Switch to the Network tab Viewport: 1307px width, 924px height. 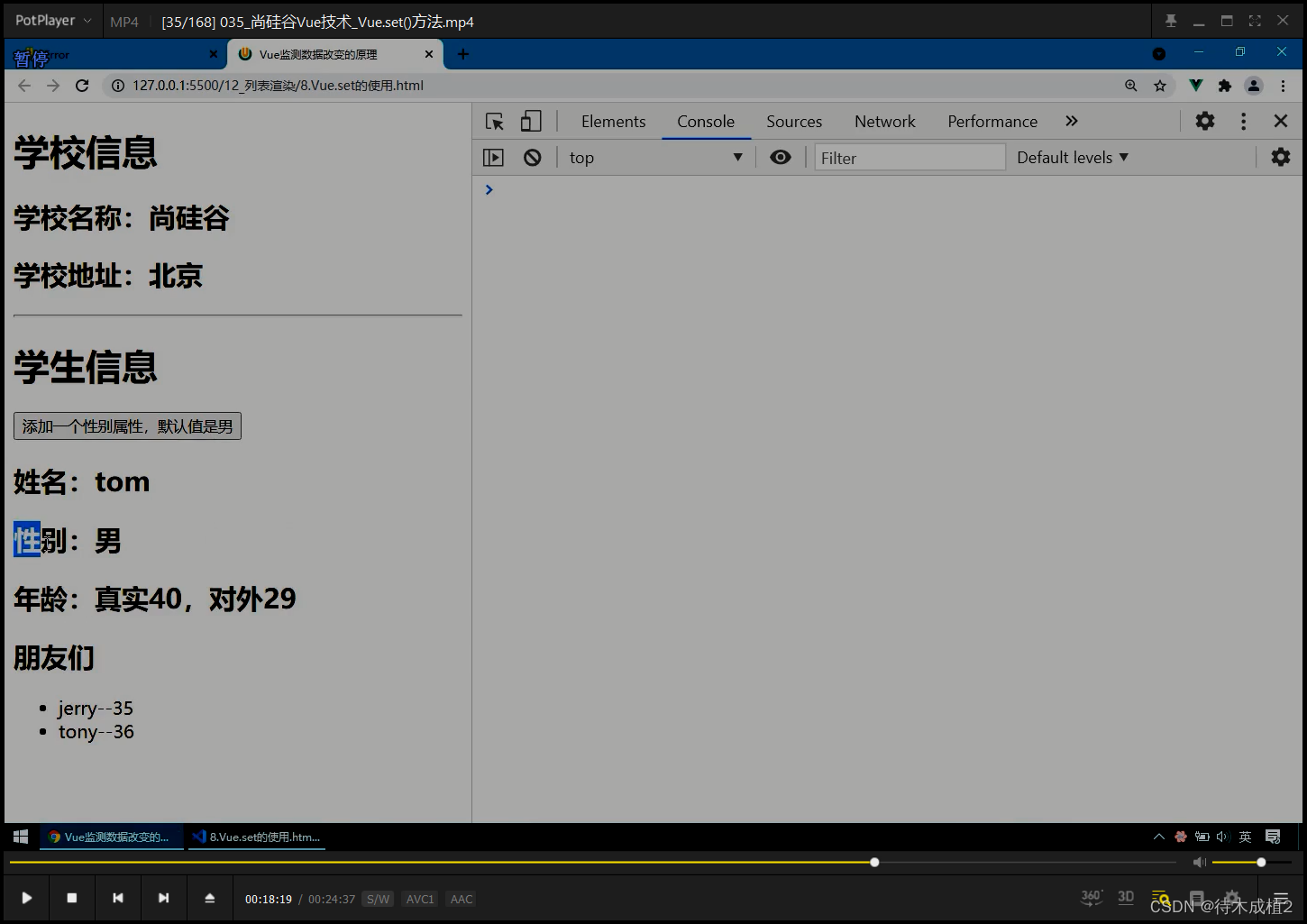point(885,122)
